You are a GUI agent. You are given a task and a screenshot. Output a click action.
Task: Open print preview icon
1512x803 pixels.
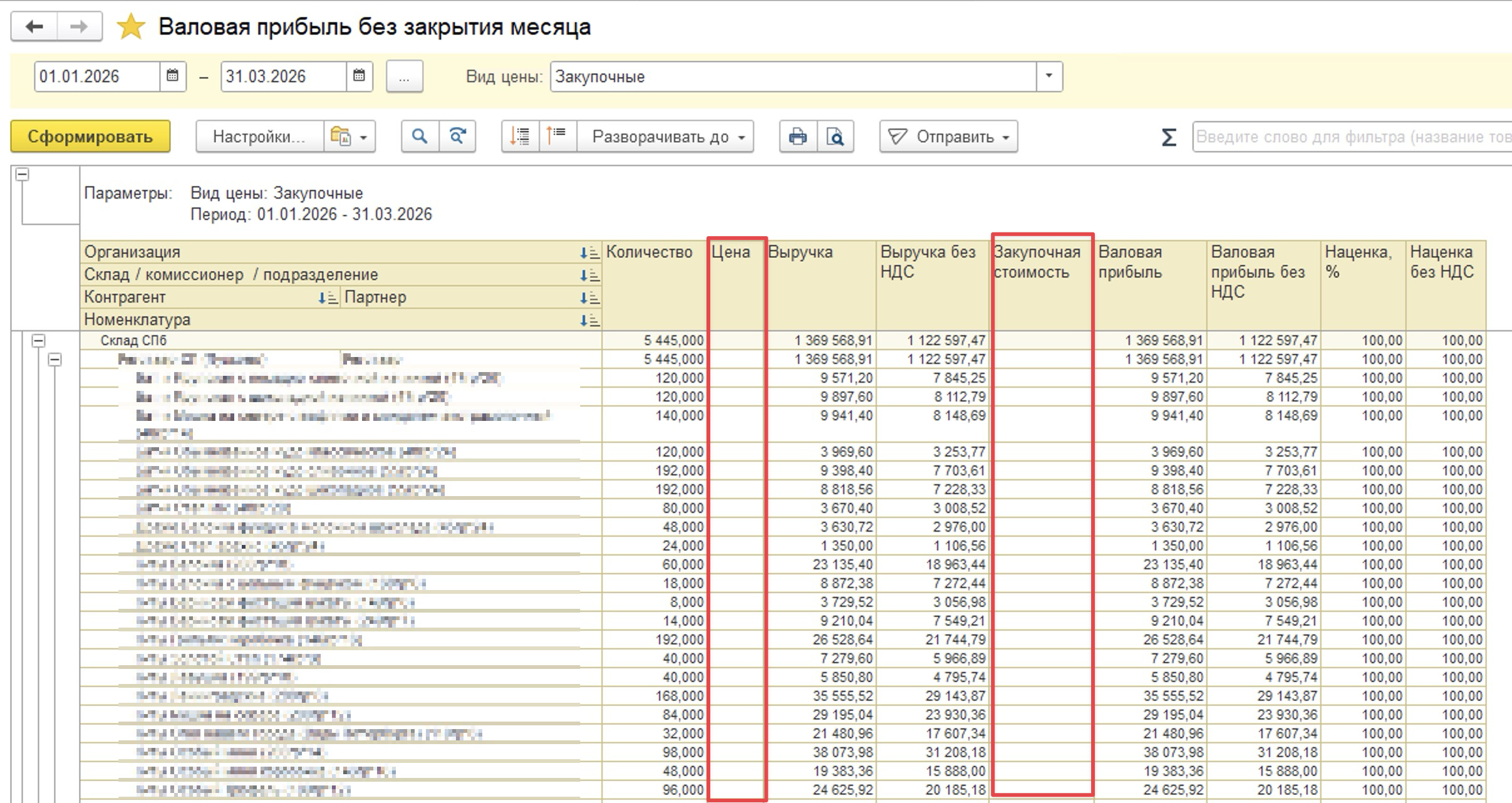[x=835, y=137]
